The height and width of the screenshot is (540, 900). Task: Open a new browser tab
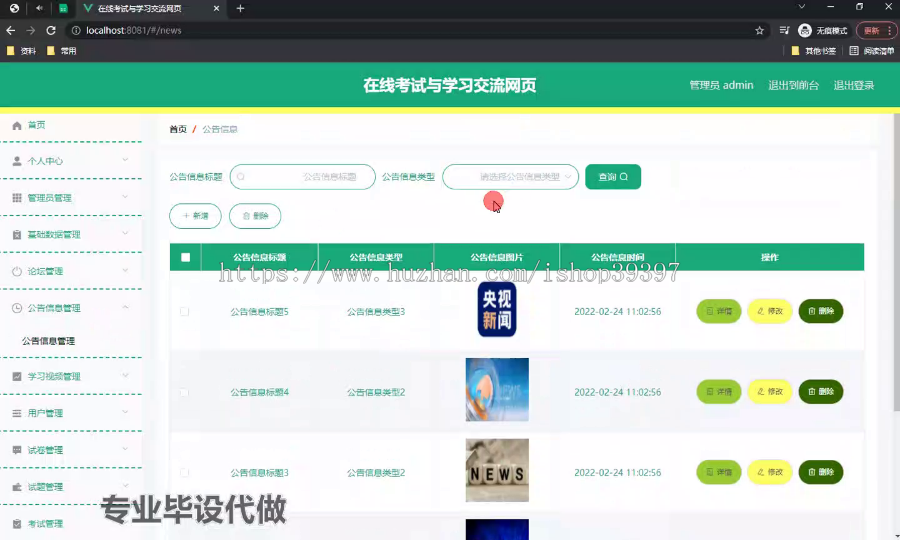click(x=240, y=9)
